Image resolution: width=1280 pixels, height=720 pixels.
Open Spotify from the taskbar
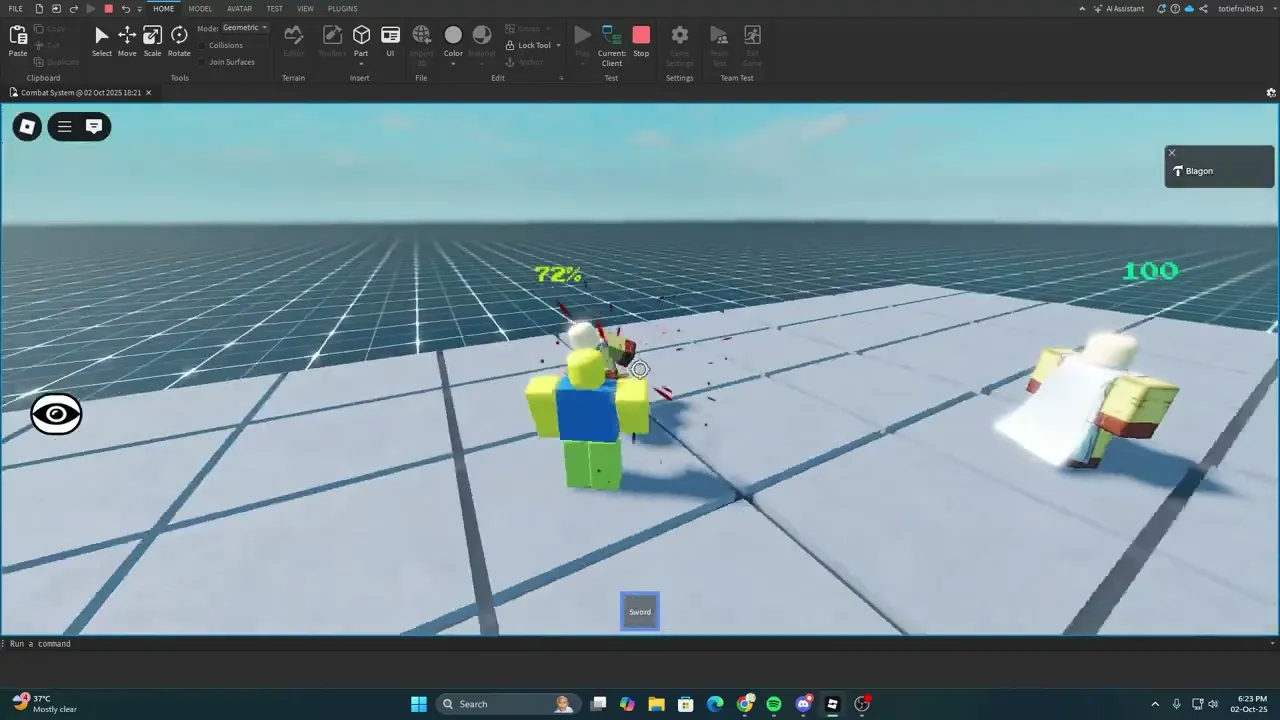pos(774,704)
